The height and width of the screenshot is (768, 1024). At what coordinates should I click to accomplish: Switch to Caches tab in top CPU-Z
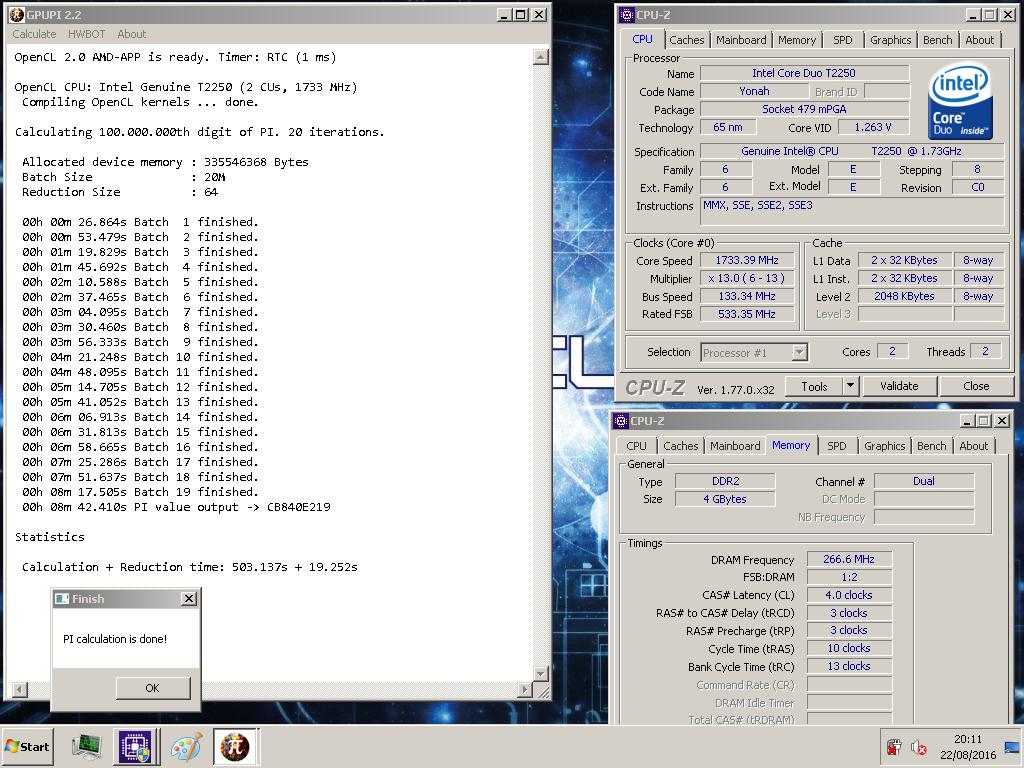click(686, 40)
